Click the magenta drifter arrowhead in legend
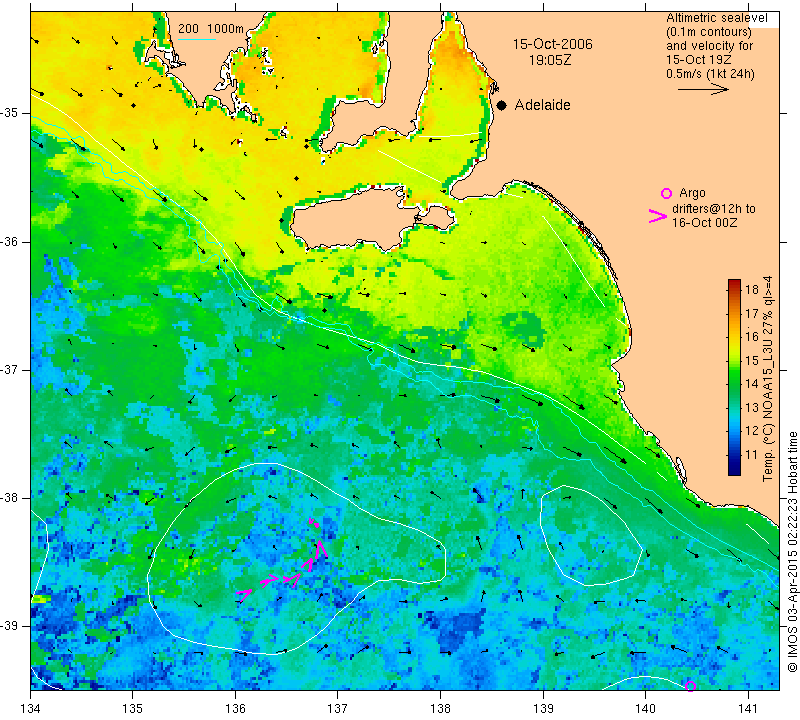Image resolution: width=800 pixels, height=720 pixels. [x=658, y=216]
